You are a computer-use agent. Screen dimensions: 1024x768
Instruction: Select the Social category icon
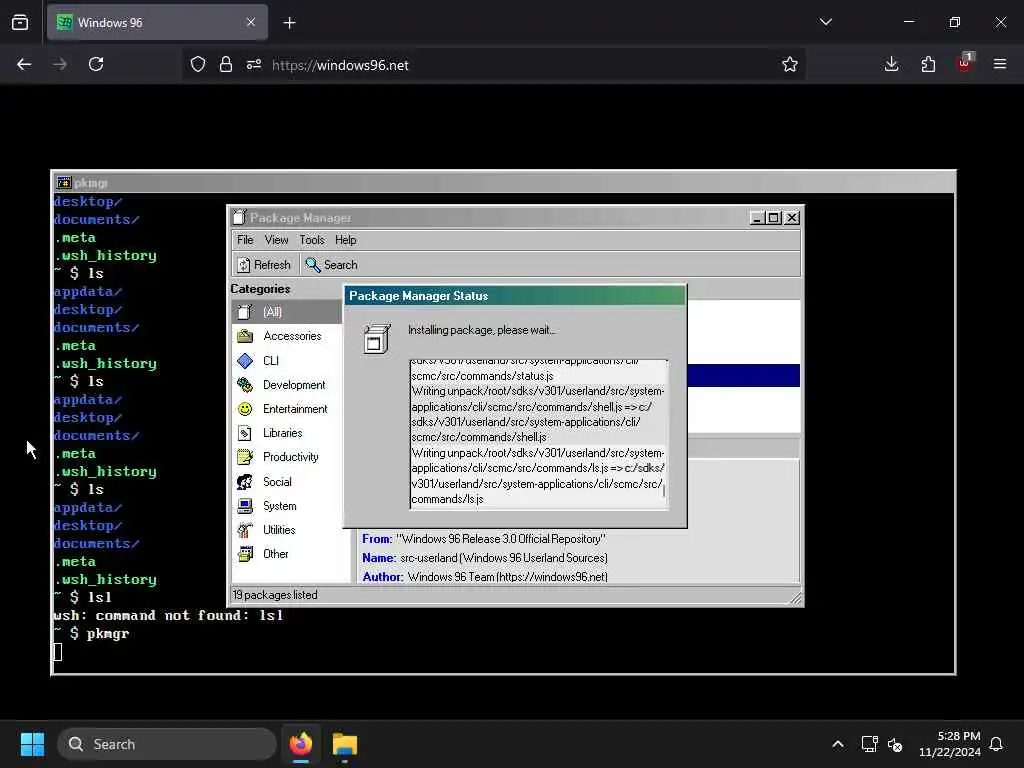[245, 482]
